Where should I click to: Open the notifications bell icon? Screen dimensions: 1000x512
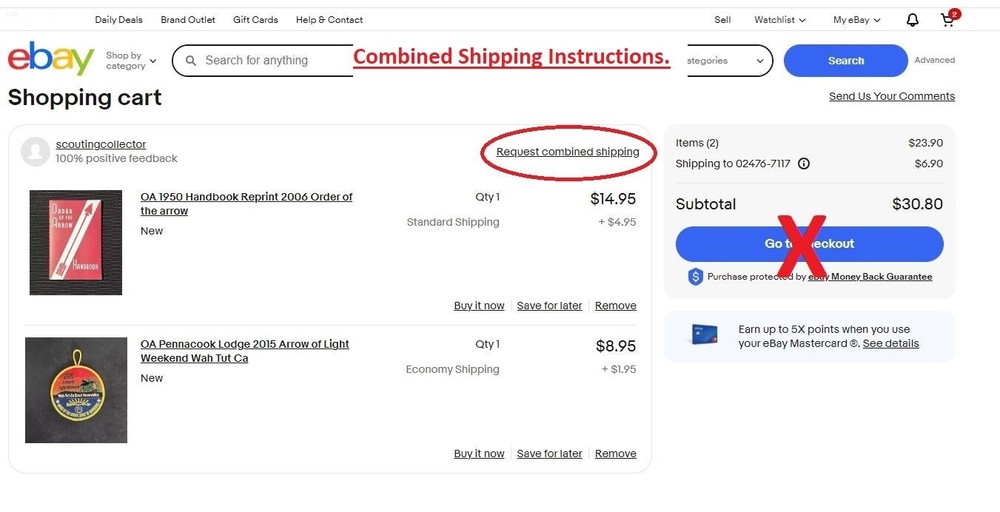912,20
